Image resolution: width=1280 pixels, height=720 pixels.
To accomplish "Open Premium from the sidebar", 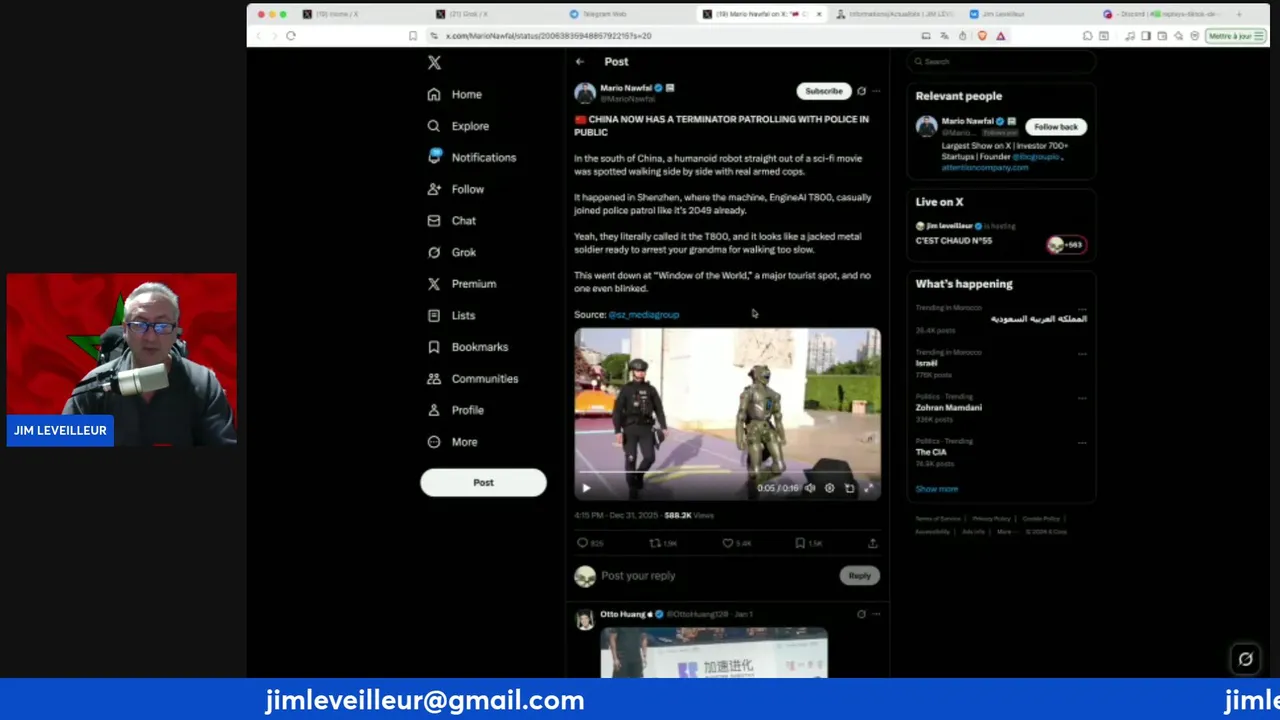I will tap(461, 284).
